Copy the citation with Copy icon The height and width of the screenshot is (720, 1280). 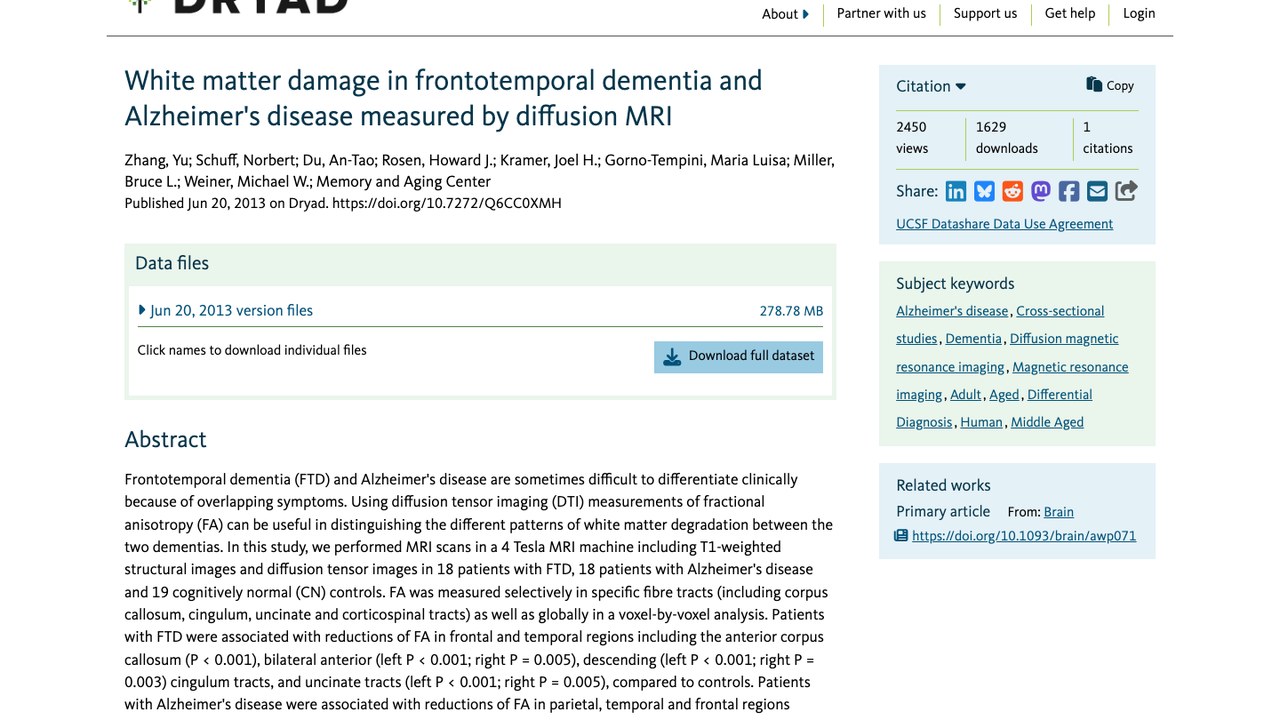[x=1110, y=86]
